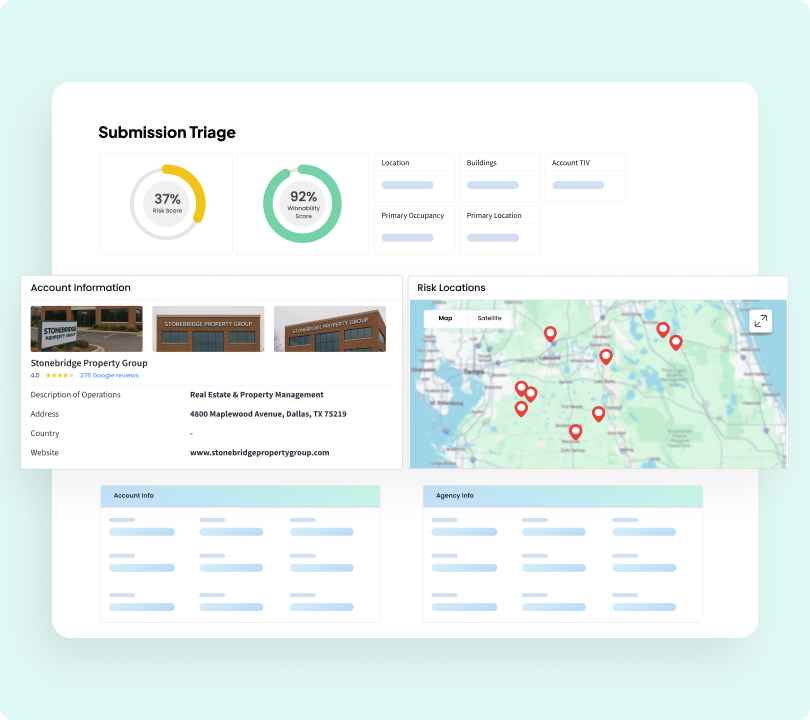Click the Primary Location card
Screen dimensions: 810x720
coord(500,229)
